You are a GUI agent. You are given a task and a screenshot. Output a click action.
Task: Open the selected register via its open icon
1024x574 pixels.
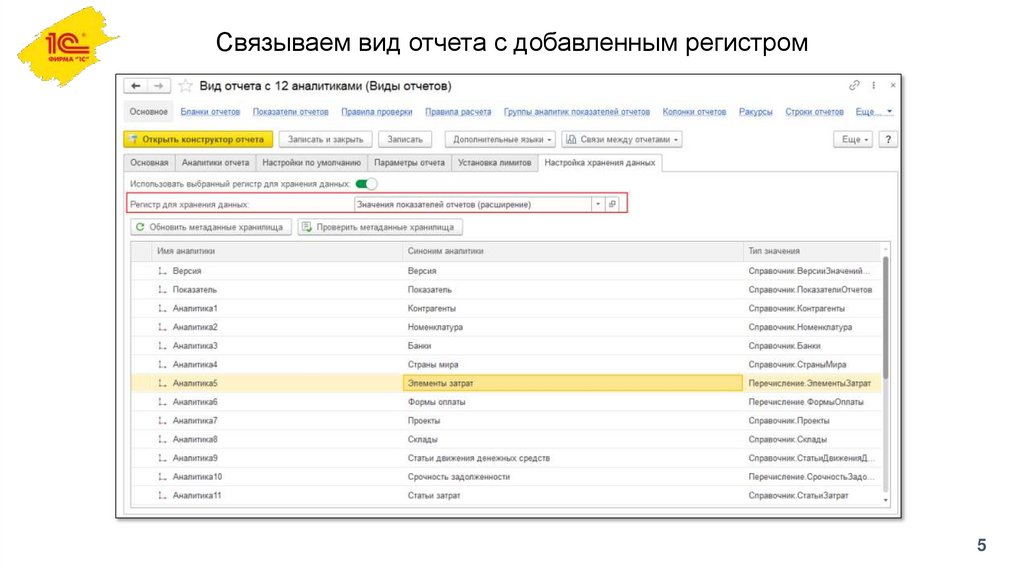tap(612, 204)
